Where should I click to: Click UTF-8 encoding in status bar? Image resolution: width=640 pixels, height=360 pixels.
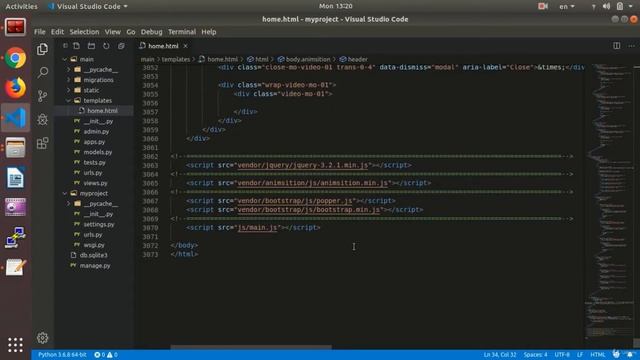562,355
